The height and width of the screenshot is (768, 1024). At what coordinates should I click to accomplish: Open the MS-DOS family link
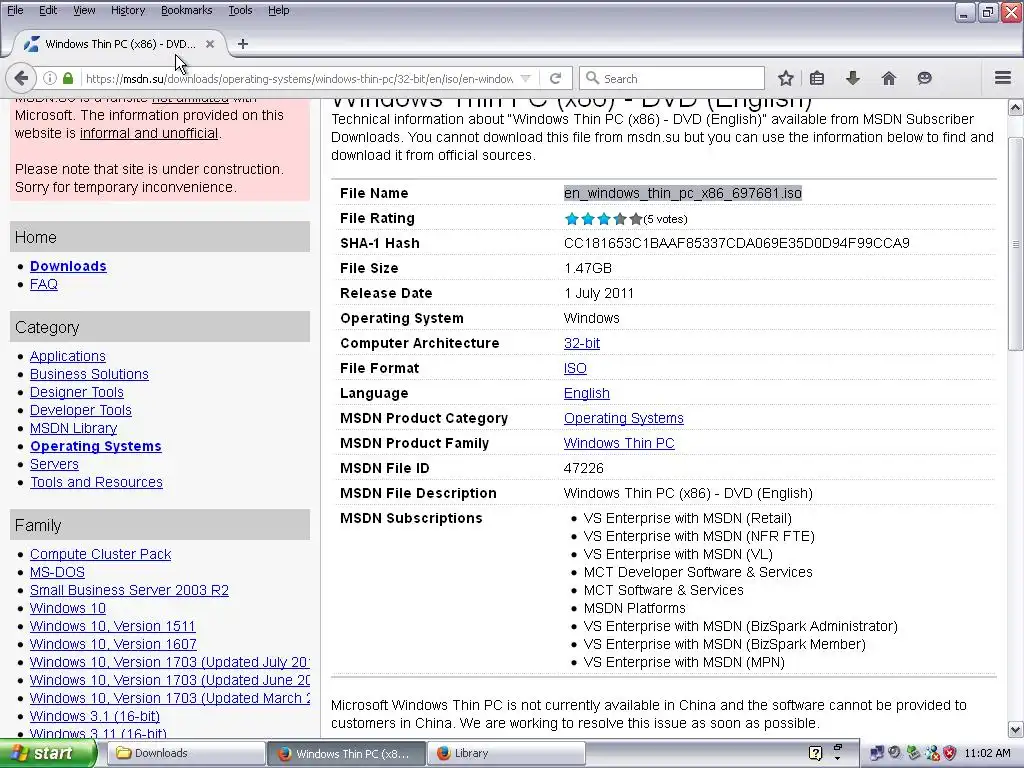[x=57, y=572]
